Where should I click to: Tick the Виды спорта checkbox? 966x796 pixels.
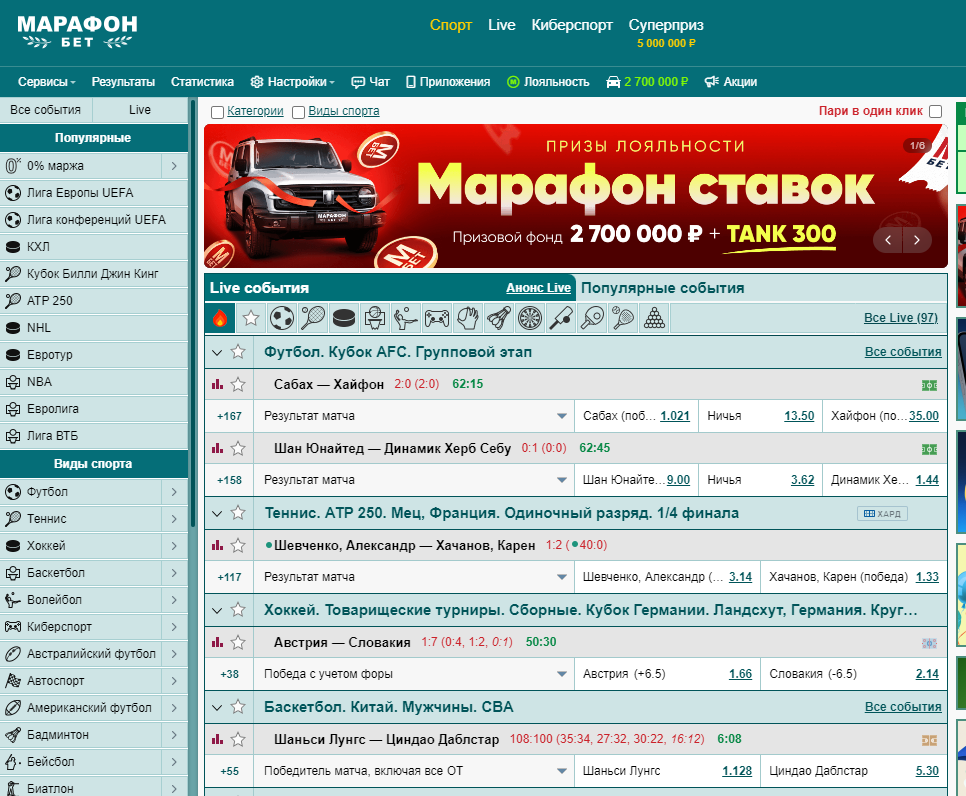coord(298,112)
